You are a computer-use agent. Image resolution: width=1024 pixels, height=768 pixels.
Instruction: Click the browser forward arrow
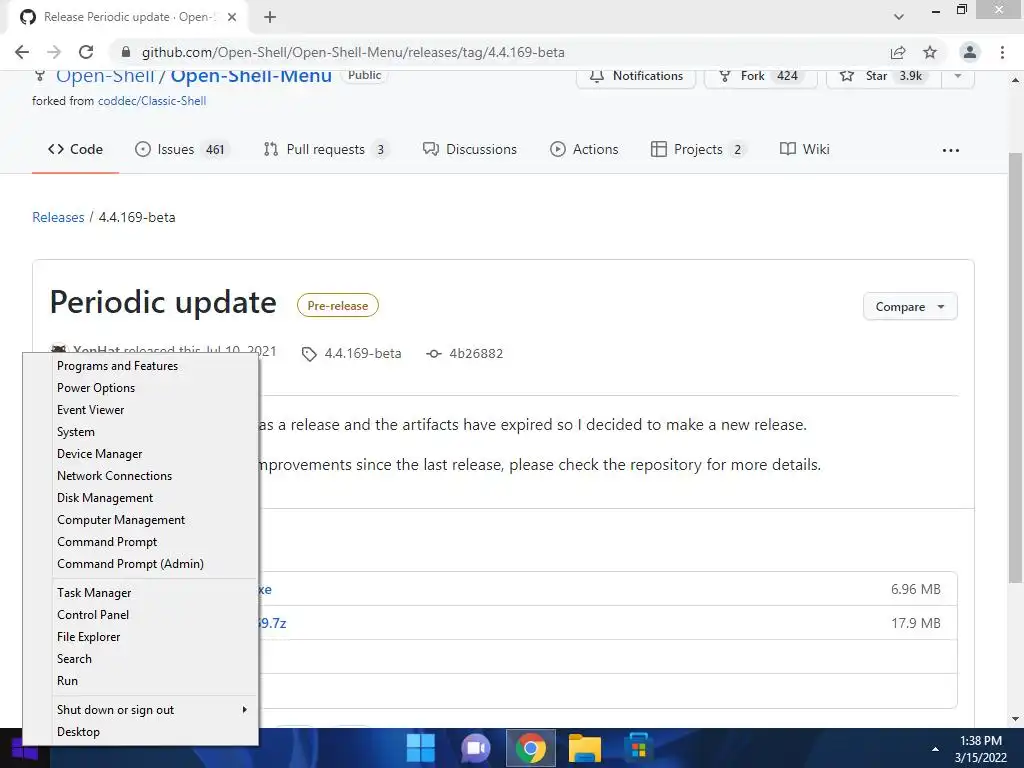coord(54,52)
